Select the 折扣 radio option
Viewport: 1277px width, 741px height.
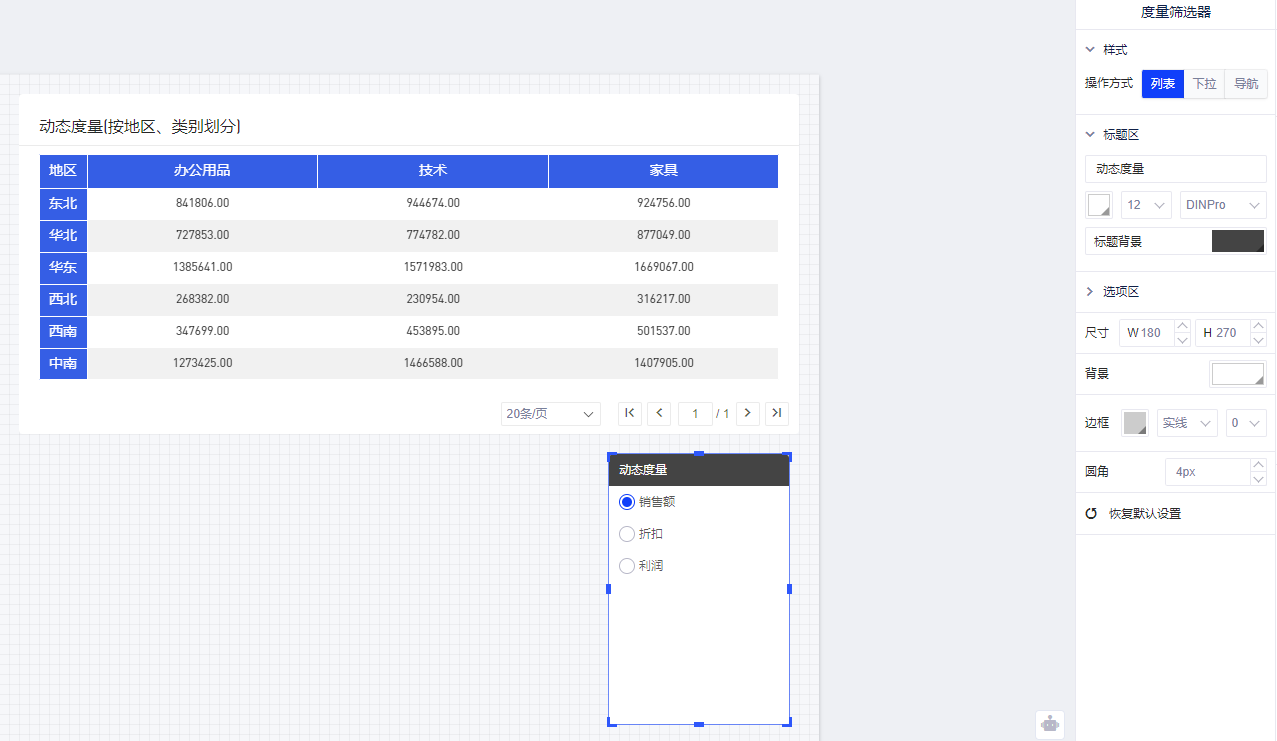(627, 534)
